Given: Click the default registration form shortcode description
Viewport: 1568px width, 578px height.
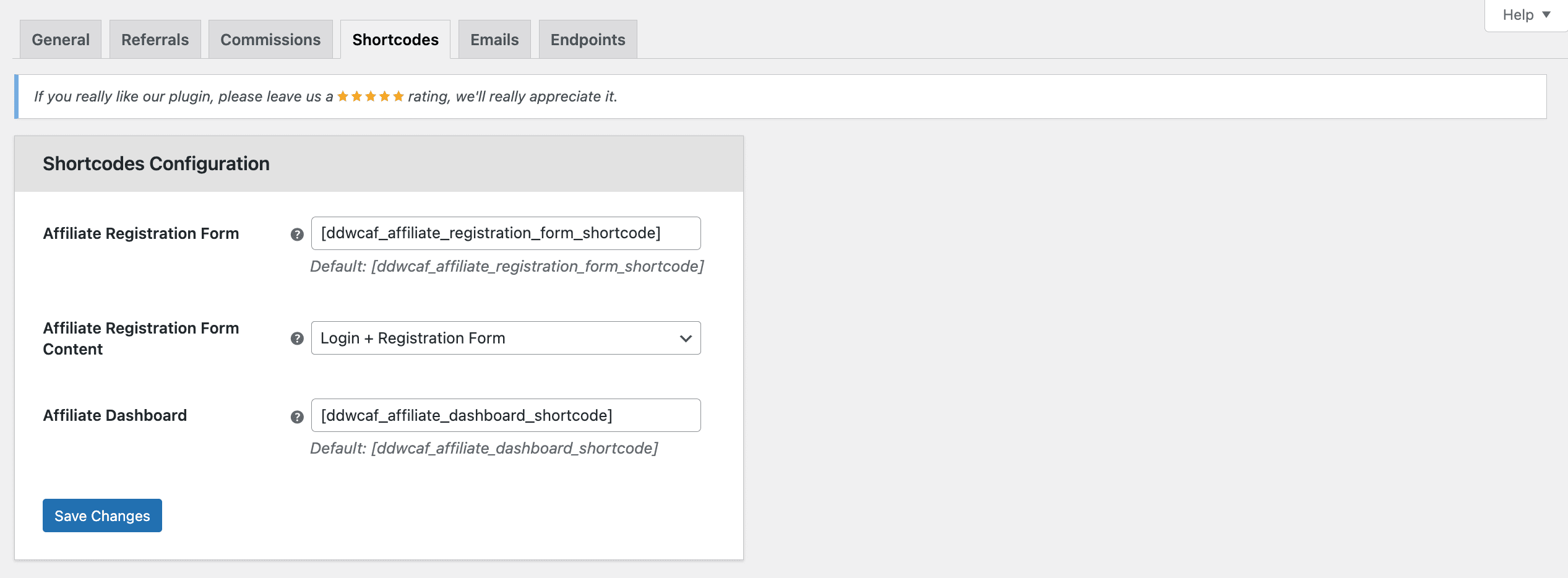Looking at the screenshot, I should point(507,266).
